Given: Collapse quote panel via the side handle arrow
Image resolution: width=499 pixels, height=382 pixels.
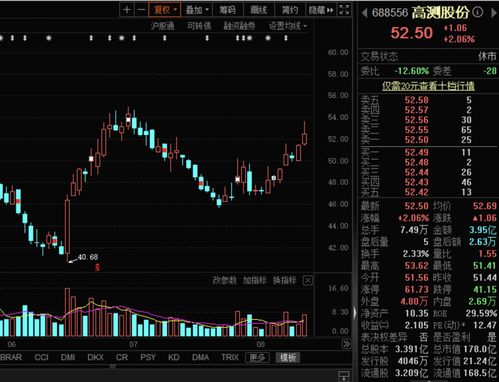Looking at the screenshot, I should (x=355, y=313).
